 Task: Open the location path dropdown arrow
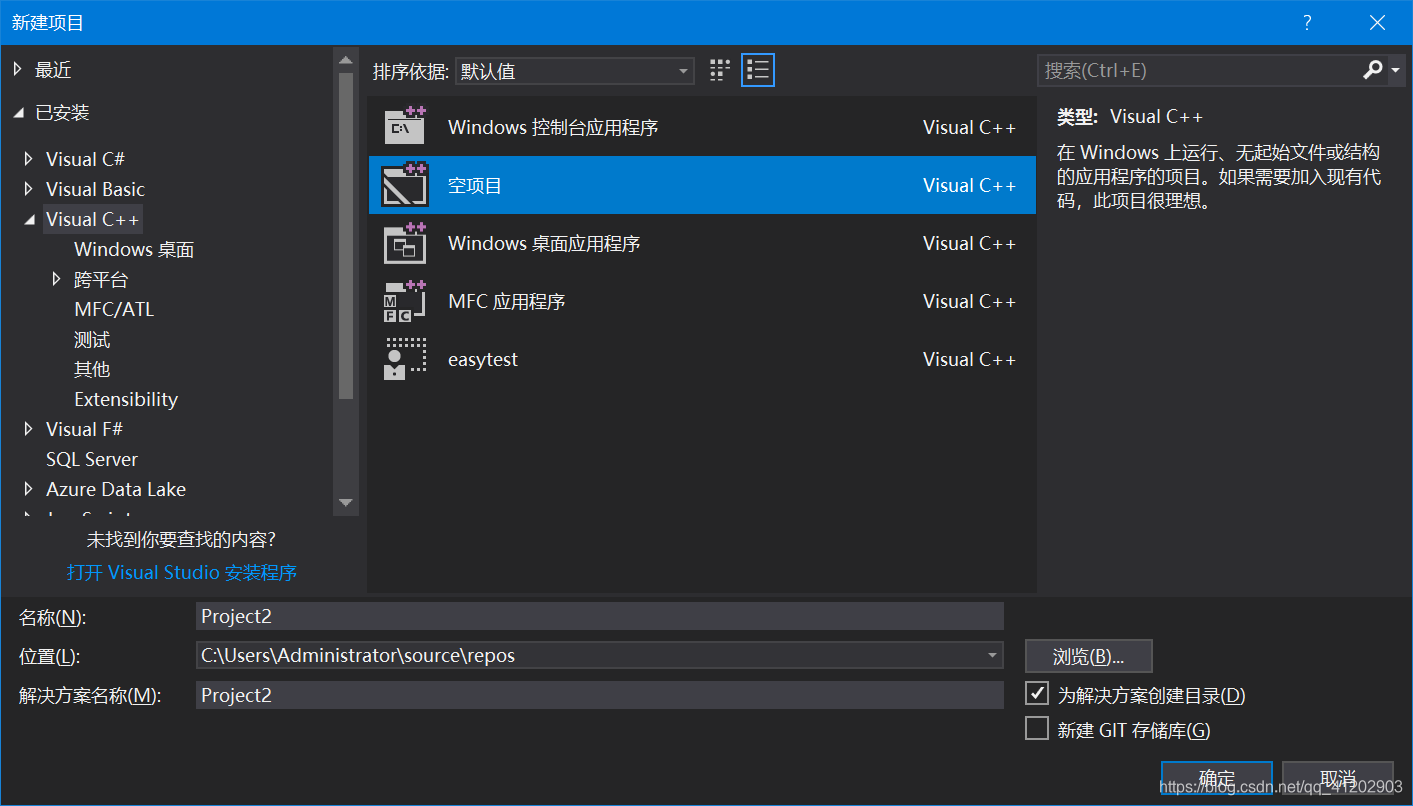[992, 656]
